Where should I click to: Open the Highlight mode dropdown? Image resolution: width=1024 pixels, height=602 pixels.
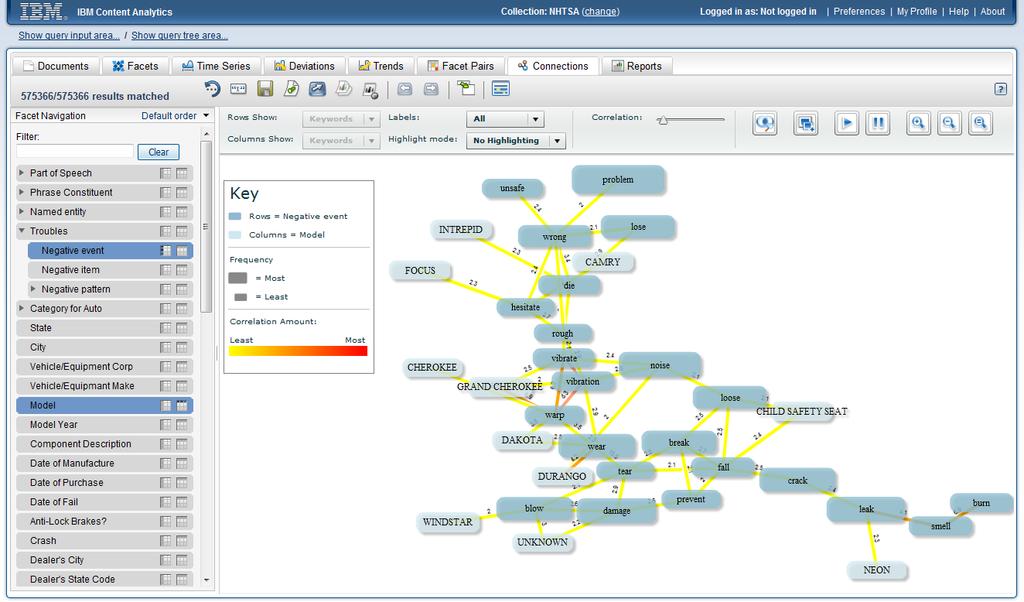516,140
